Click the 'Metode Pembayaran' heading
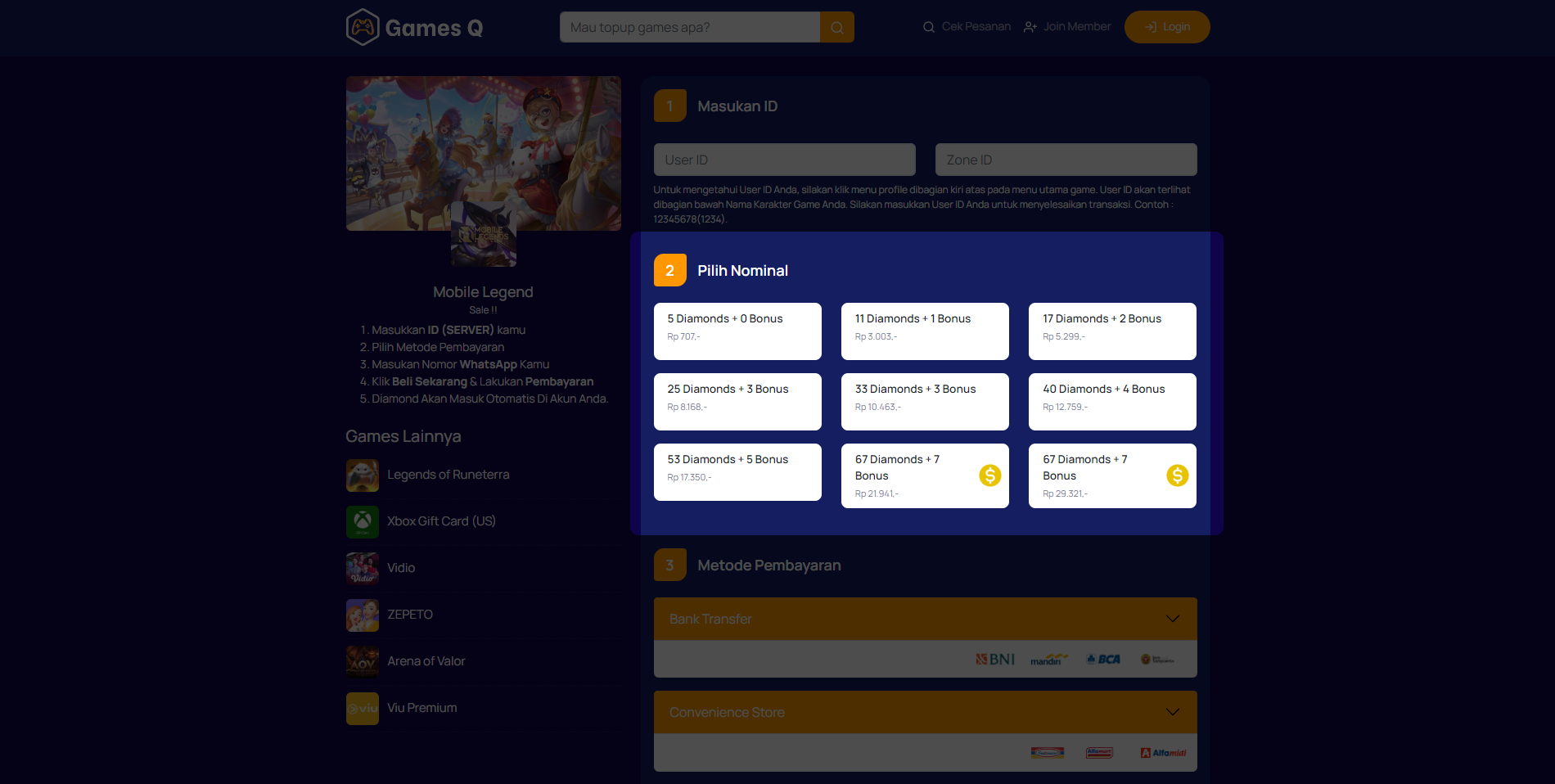1555x784 pixels. pyautogui.click(x=769, y=565)
